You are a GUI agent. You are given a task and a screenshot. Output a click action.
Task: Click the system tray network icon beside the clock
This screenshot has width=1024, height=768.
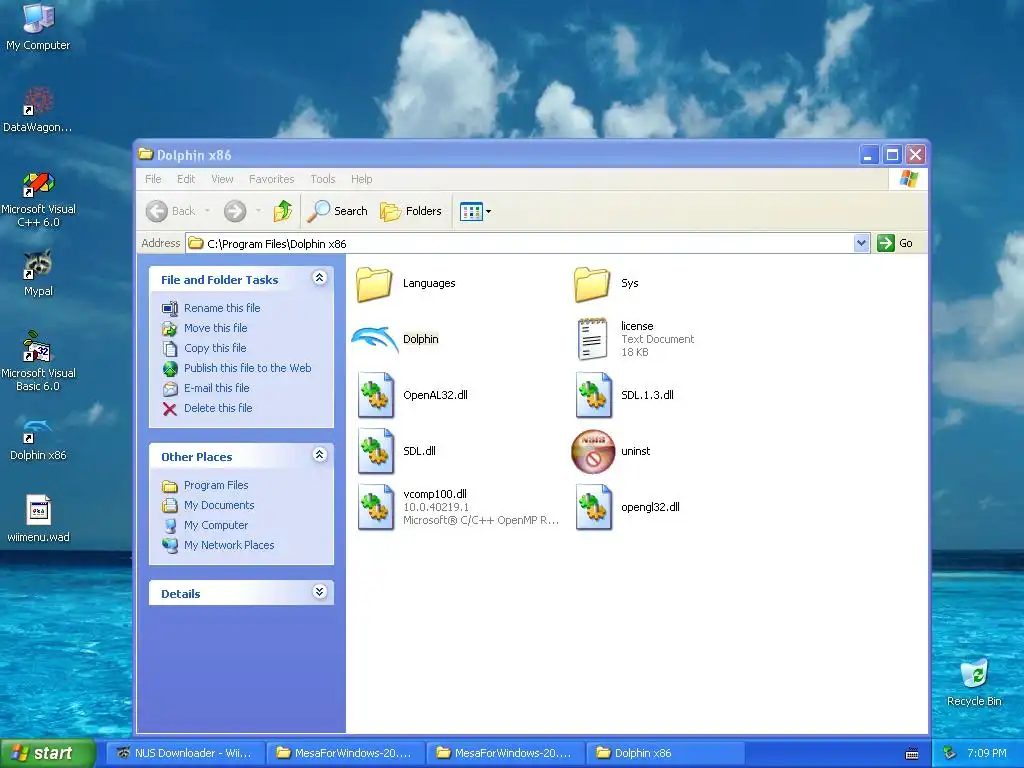tap(950, 753)
